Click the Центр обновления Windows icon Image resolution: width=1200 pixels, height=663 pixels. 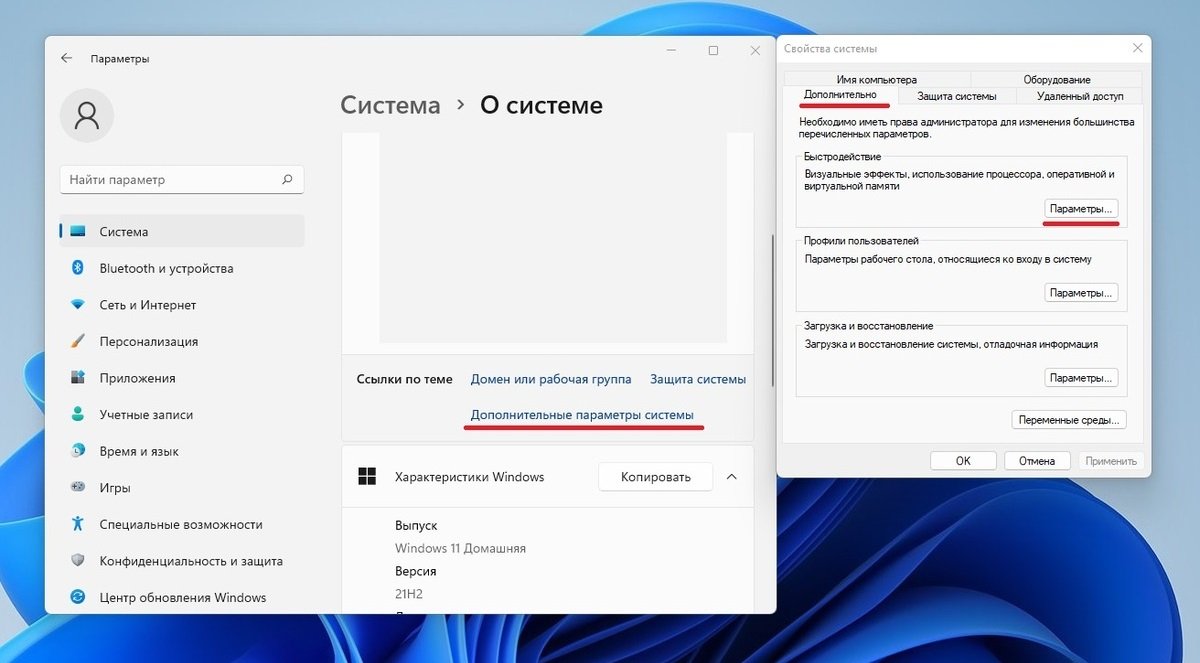(78, 597)
